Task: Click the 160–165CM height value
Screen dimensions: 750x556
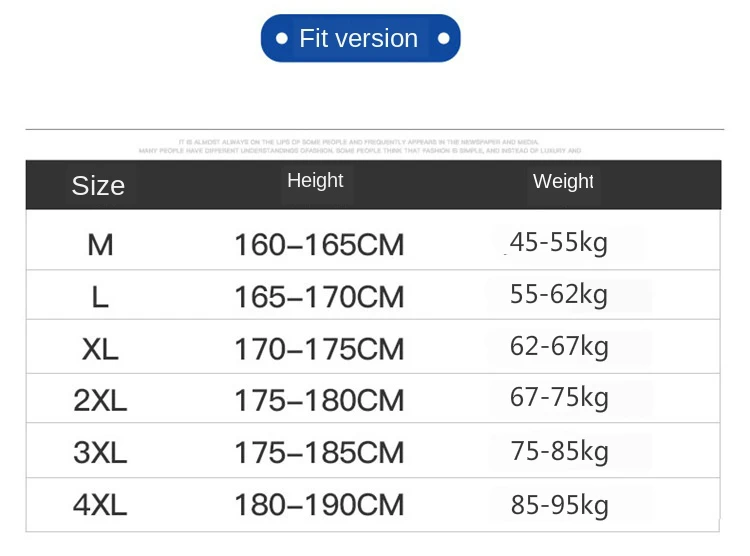Action: coord(319,245)
